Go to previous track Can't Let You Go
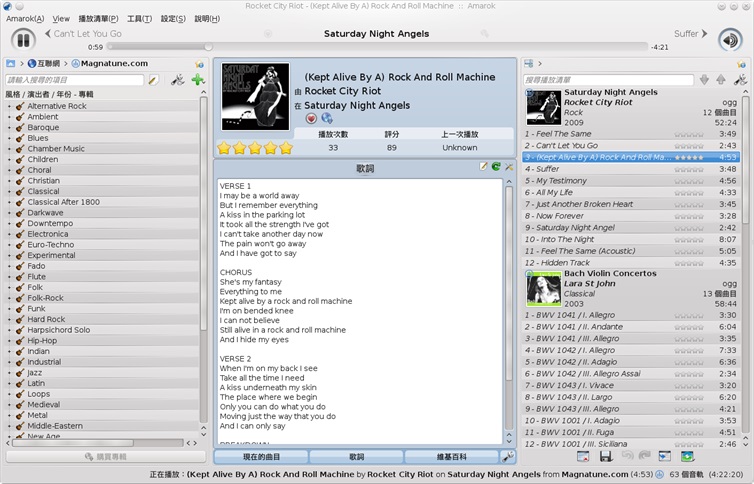Image resolution: width=754 pixels, height=484 pixels. pos(83,34)
